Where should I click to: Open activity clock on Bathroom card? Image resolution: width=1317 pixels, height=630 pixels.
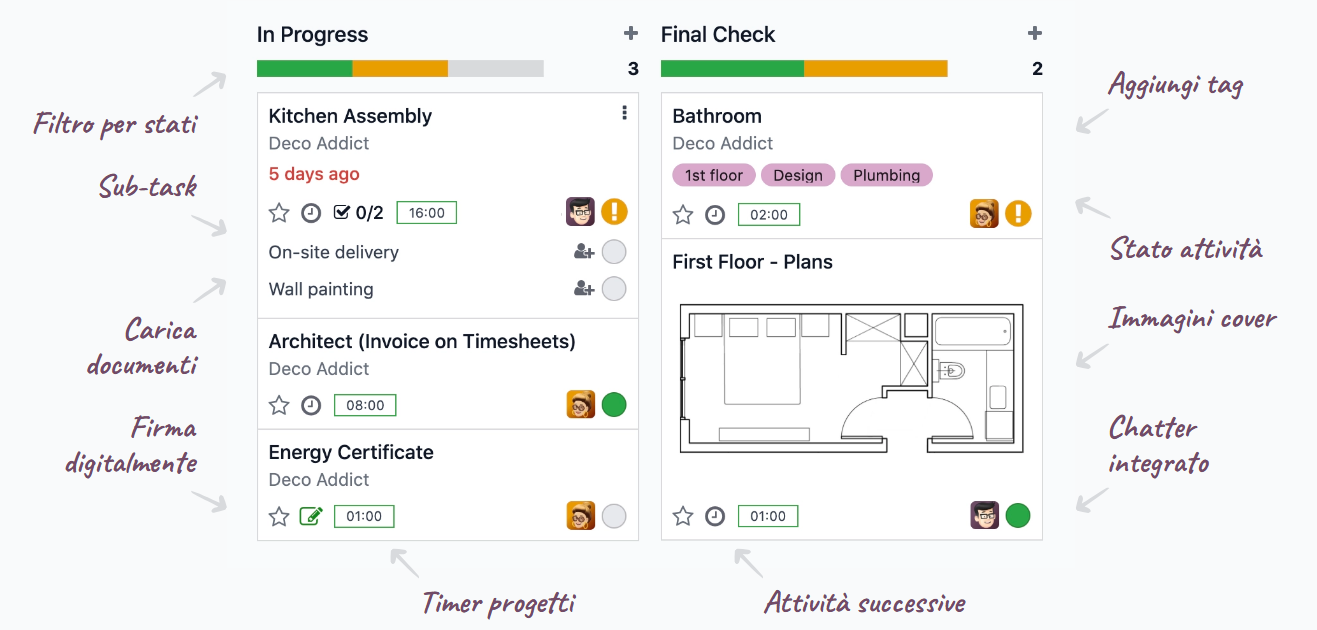point(715,215)
